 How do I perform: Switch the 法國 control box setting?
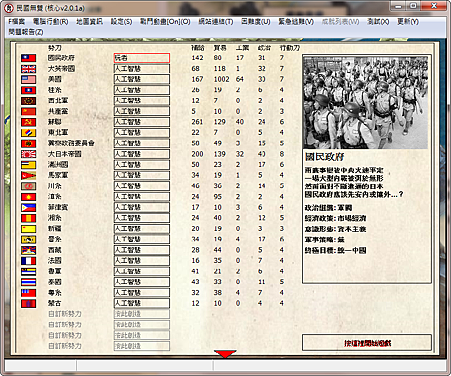[142, 261]
